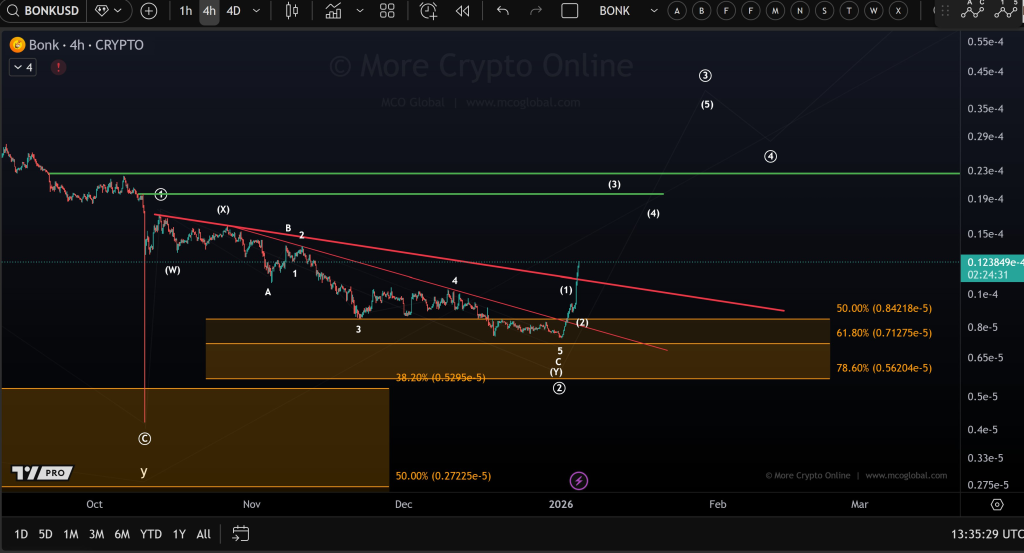Click the circled W button
Image resolution: width=1024 pixels, height=553 pixels.
coord(874,10)
